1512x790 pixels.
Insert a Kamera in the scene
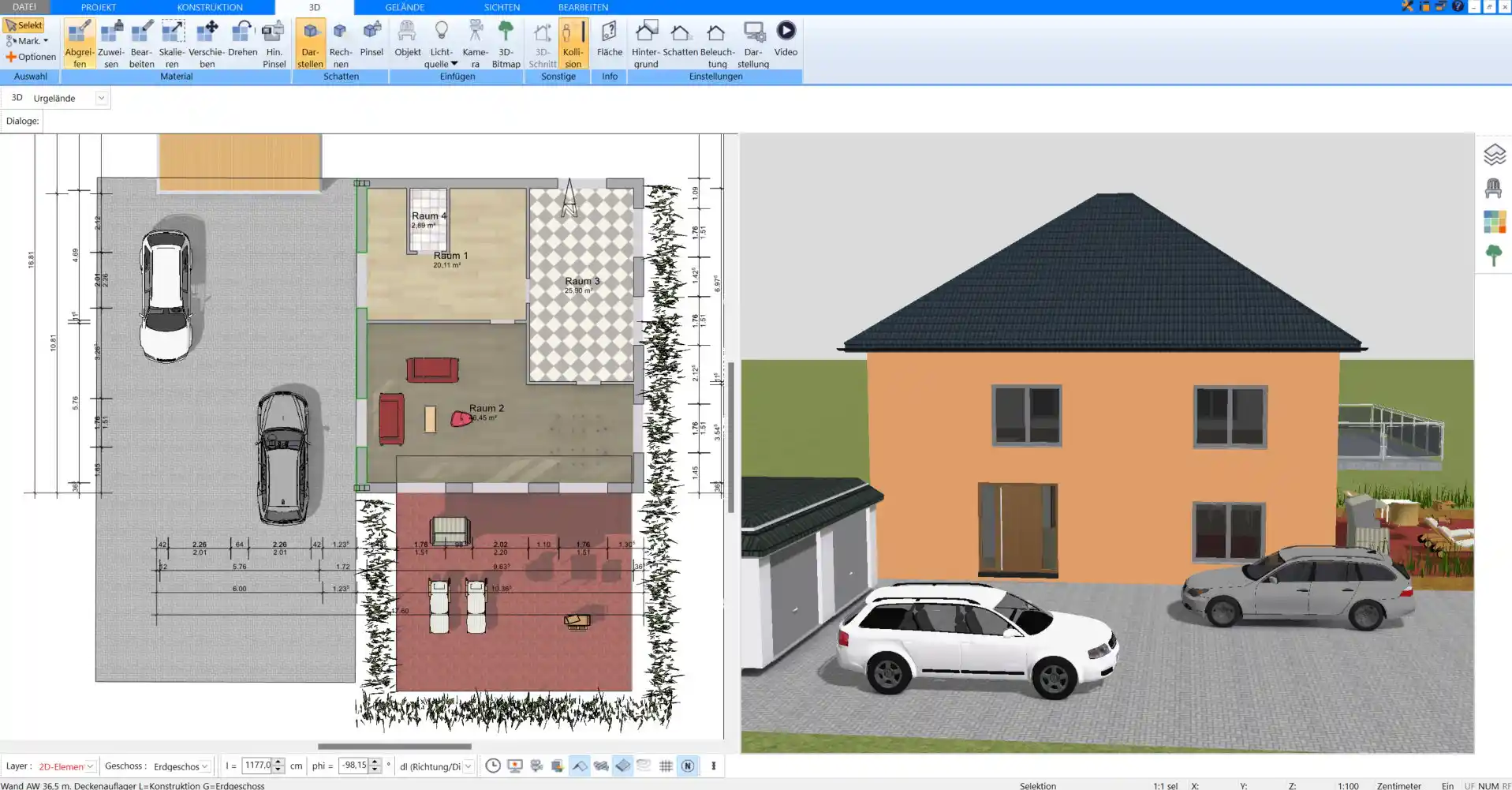coord(475,44)
